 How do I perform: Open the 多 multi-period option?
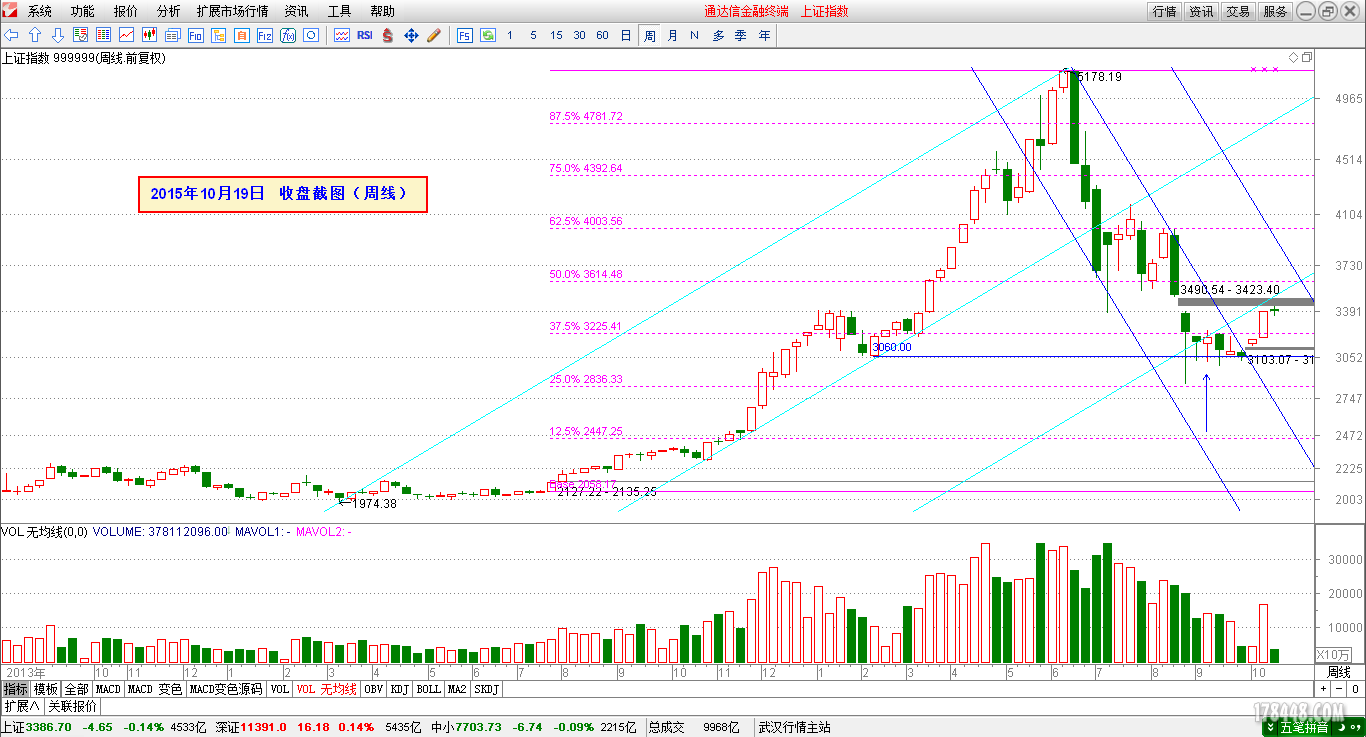718,35
